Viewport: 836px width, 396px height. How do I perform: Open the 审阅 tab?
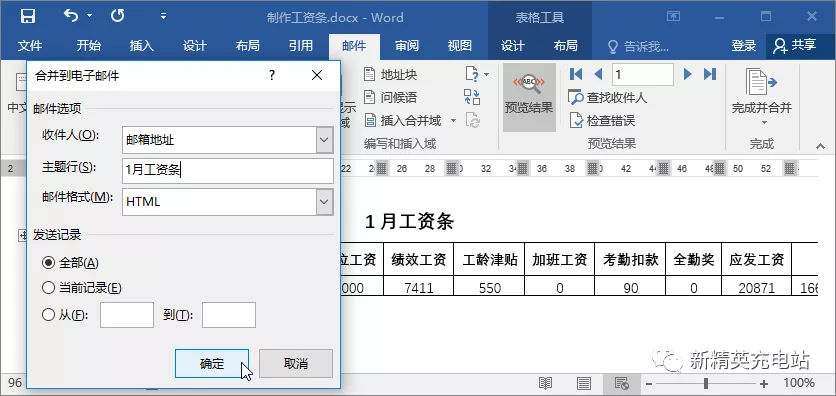[x=407, y=46]
